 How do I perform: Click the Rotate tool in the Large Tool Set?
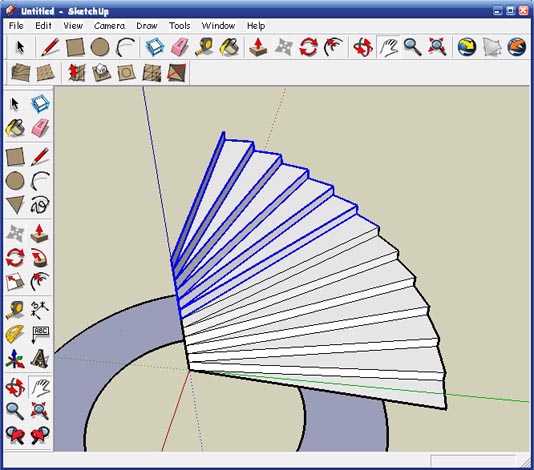point(15,257)
